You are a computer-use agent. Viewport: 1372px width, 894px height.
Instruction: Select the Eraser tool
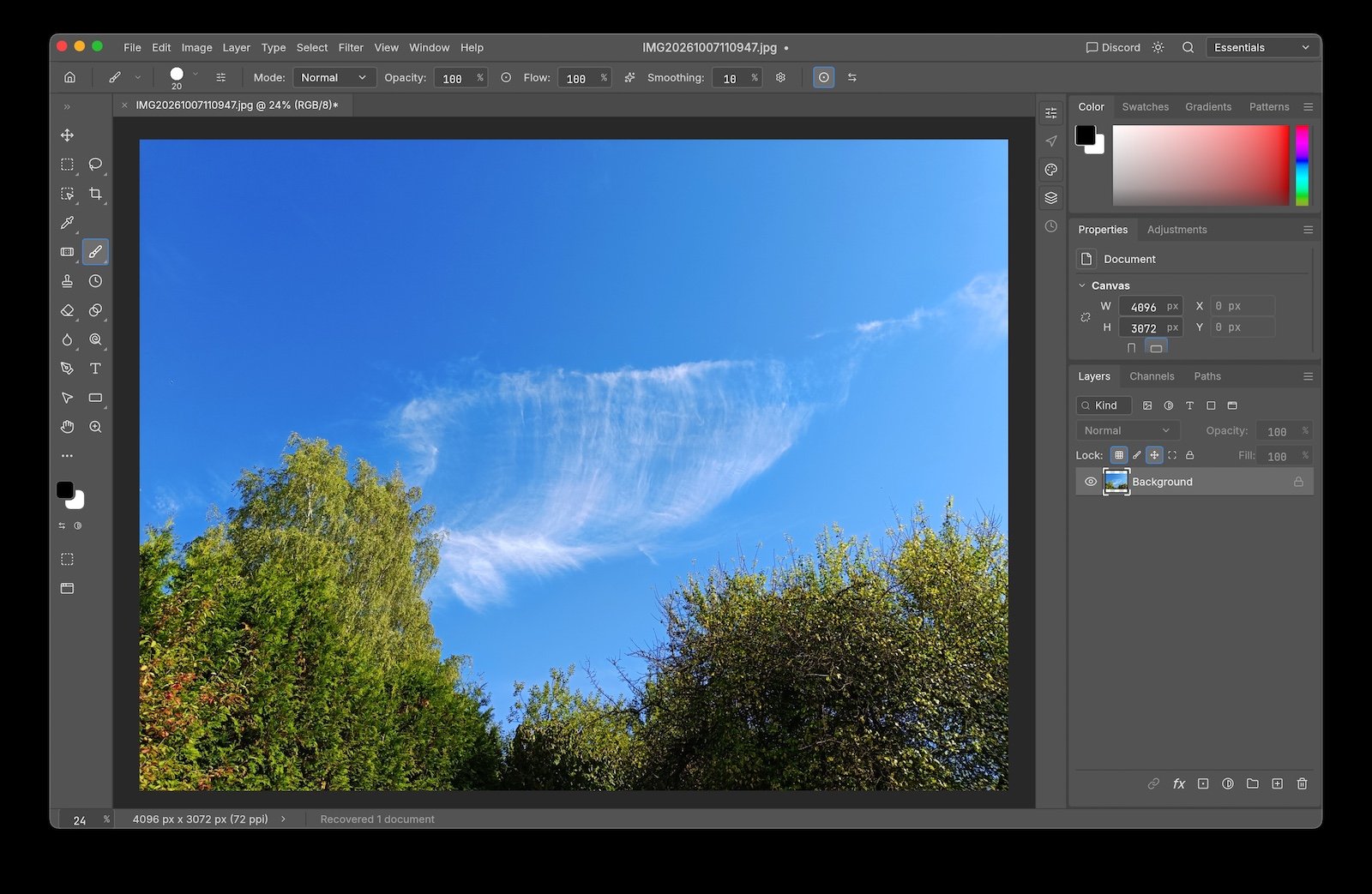(67, 310)
